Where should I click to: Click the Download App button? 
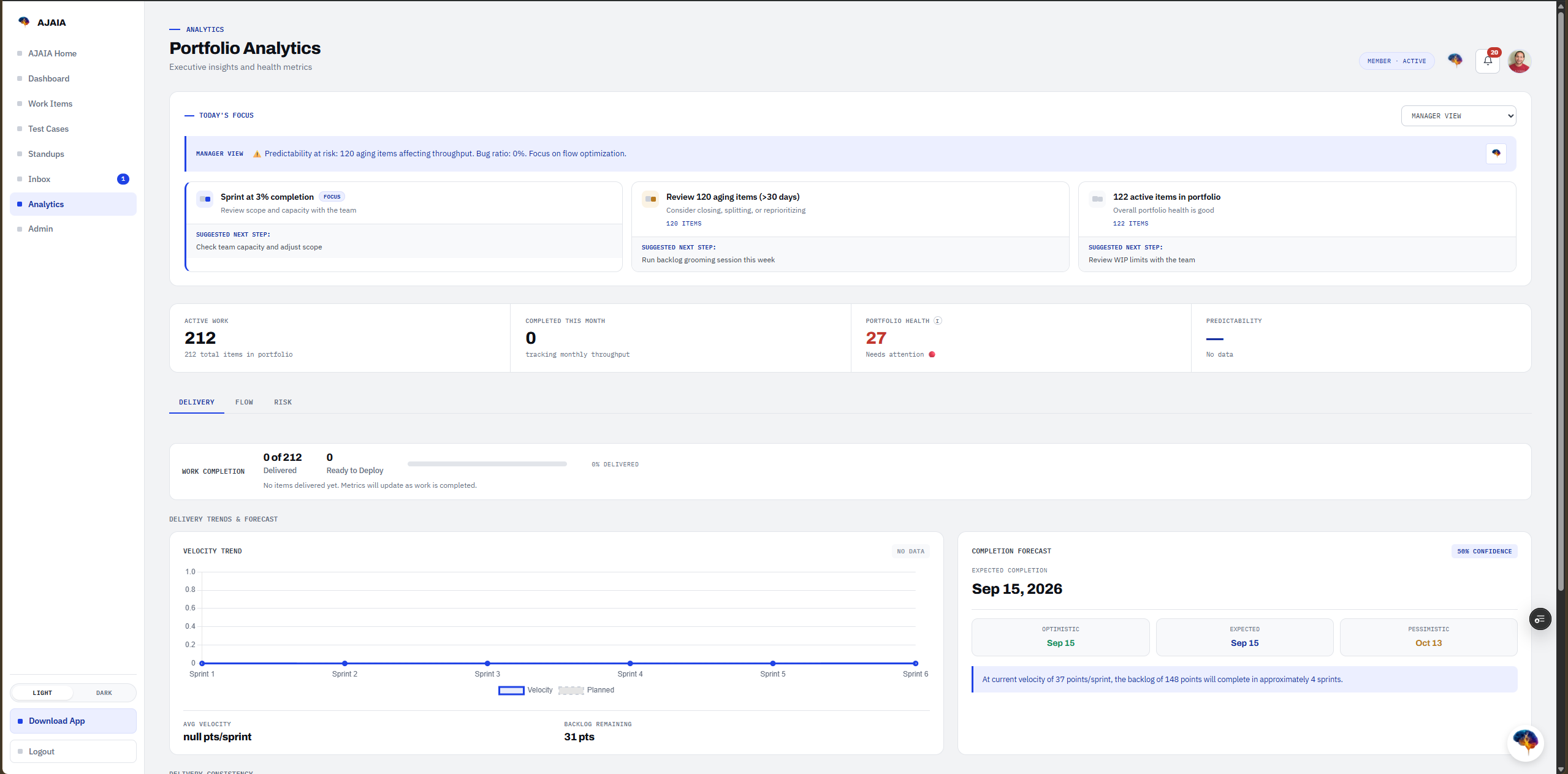click(73, 721)
